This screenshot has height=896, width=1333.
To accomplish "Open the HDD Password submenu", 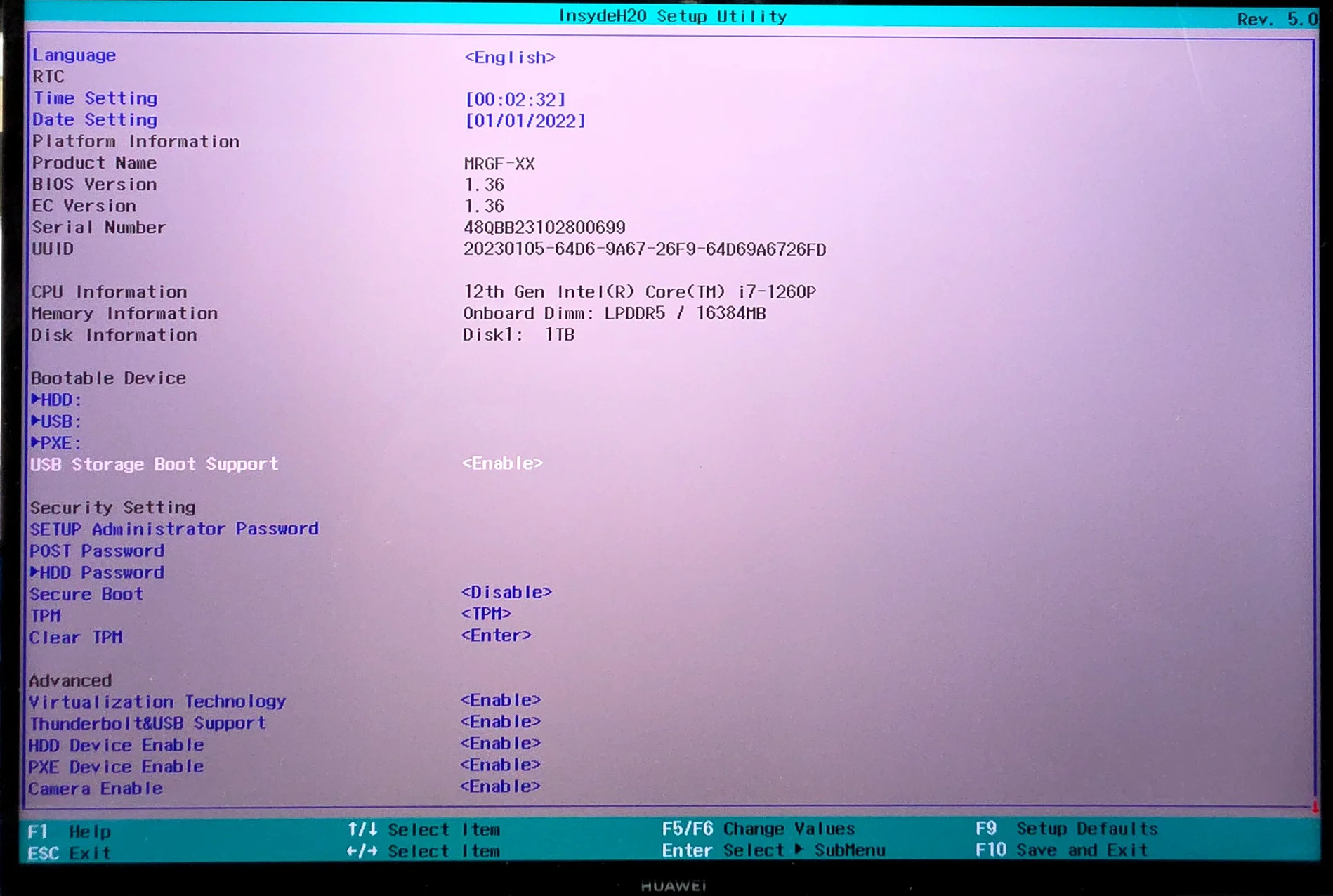I will (x=97, y=572).
